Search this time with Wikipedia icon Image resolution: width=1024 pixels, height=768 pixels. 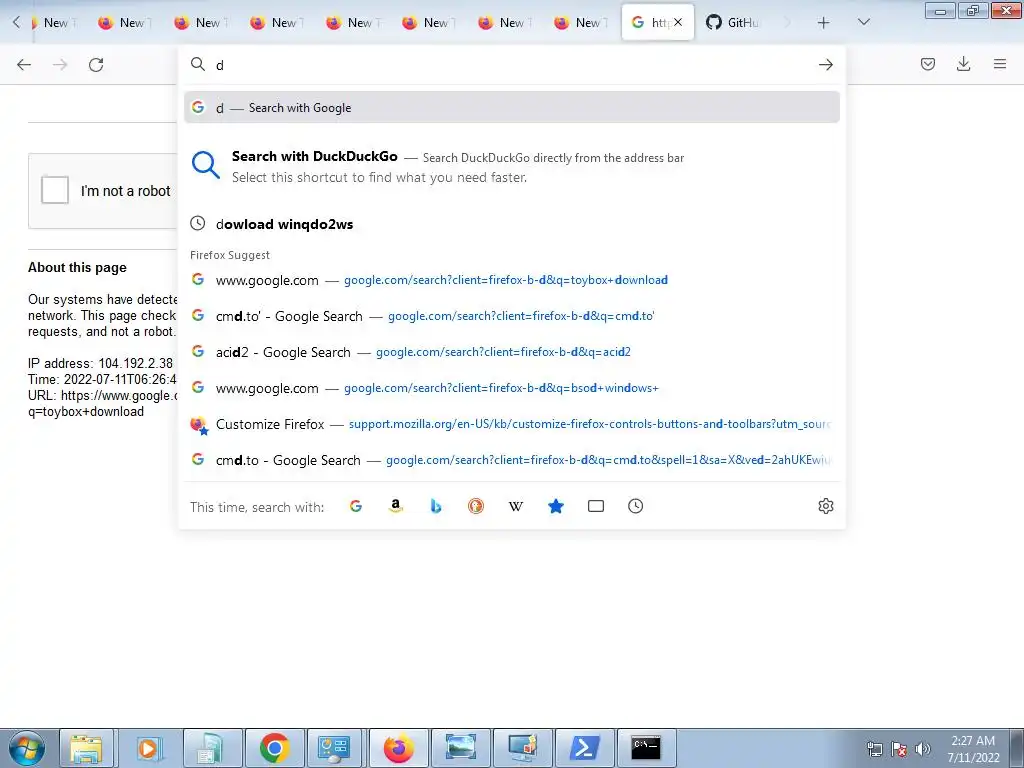pyautogui.click(x=515, y=506)
